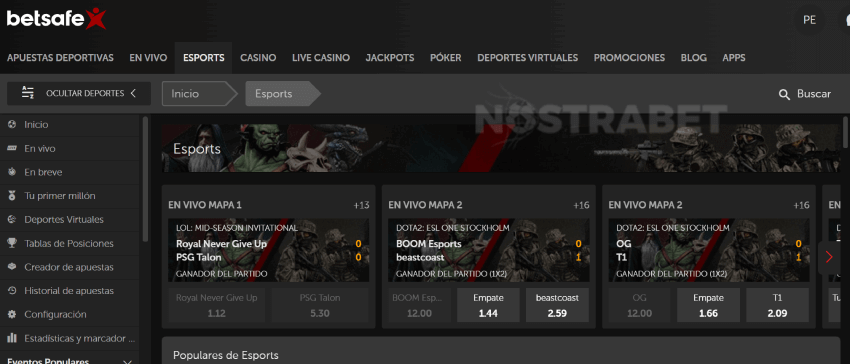Select the Esports tab

point(203,58)
